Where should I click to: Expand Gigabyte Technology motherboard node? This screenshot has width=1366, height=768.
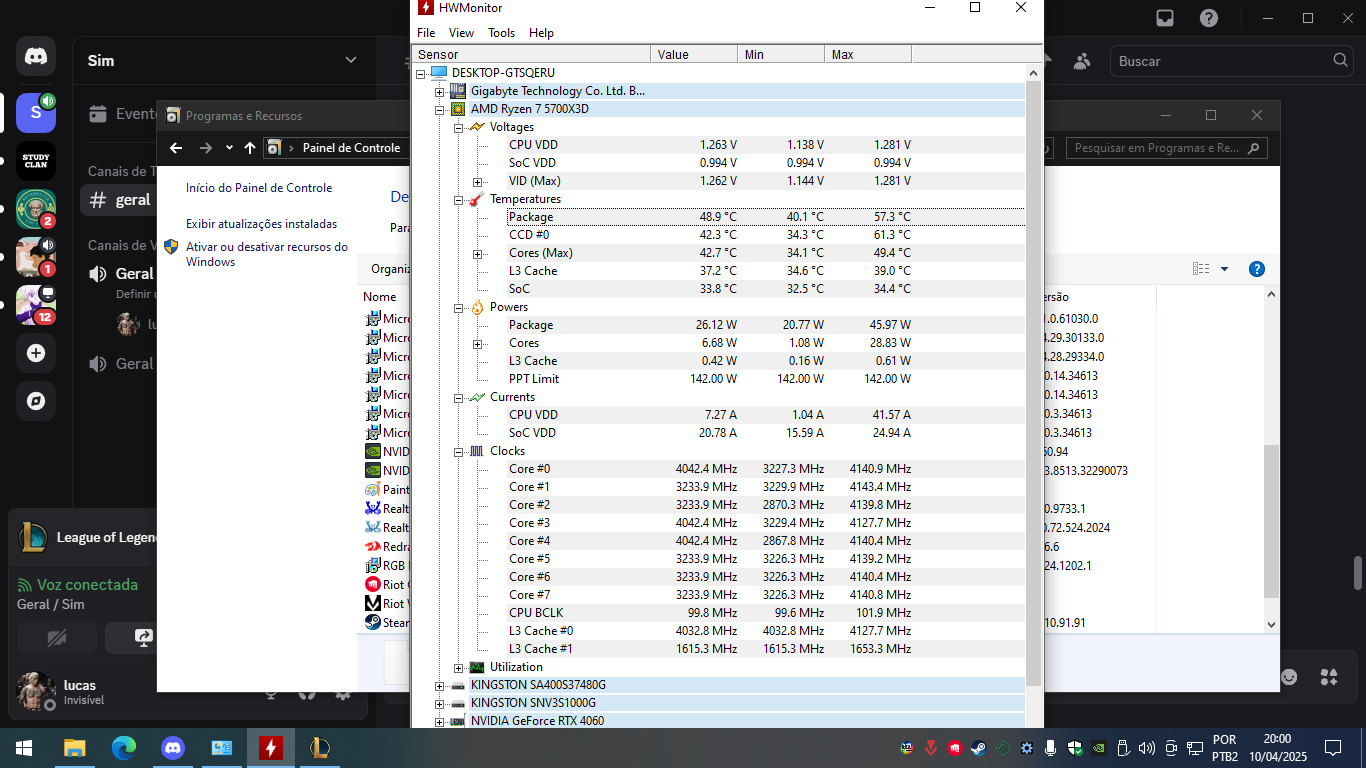[439, 91]
